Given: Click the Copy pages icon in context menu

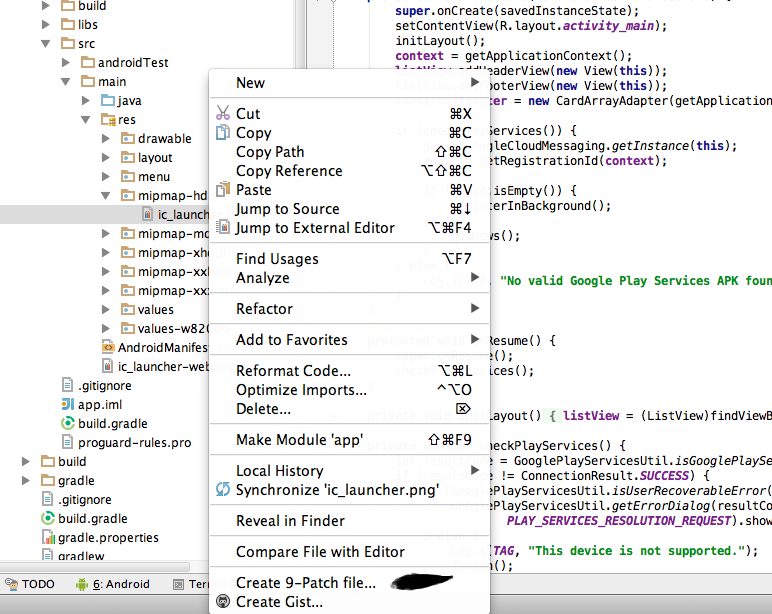Looking at the screenshot, I should point(223,132).
